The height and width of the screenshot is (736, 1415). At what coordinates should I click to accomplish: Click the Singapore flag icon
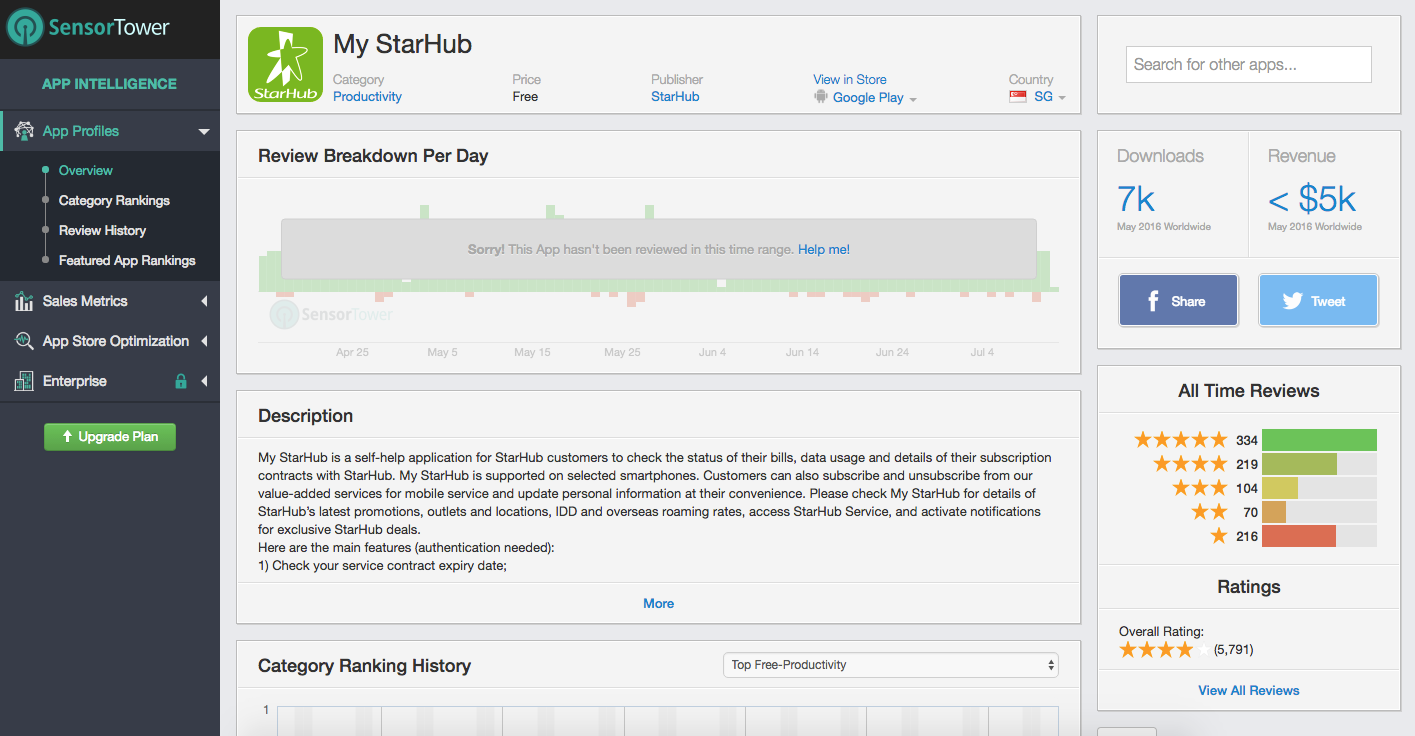(x=1018, y=97)
